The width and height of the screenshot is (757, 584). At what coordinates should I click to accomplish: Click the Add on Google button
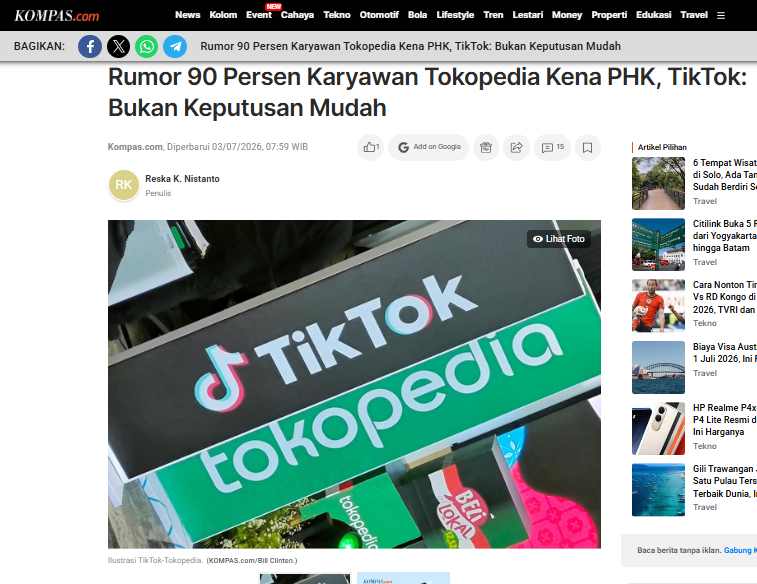tap(429, 147)
